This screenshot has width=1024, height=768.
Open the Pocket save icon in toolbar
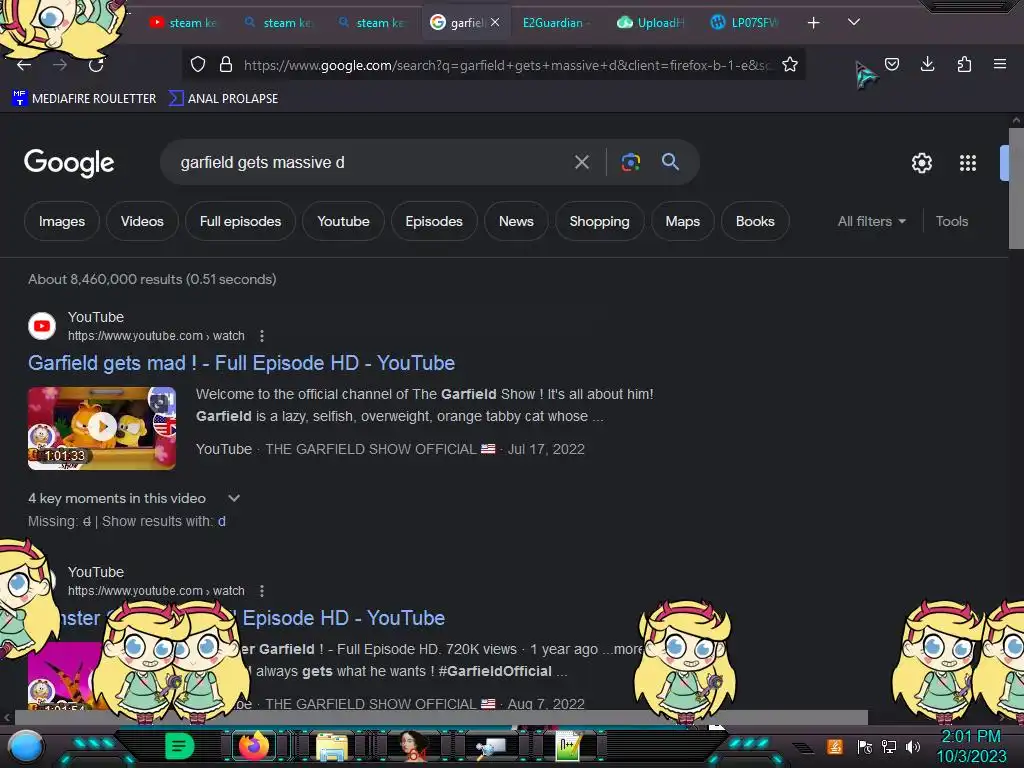coord(891,64)
